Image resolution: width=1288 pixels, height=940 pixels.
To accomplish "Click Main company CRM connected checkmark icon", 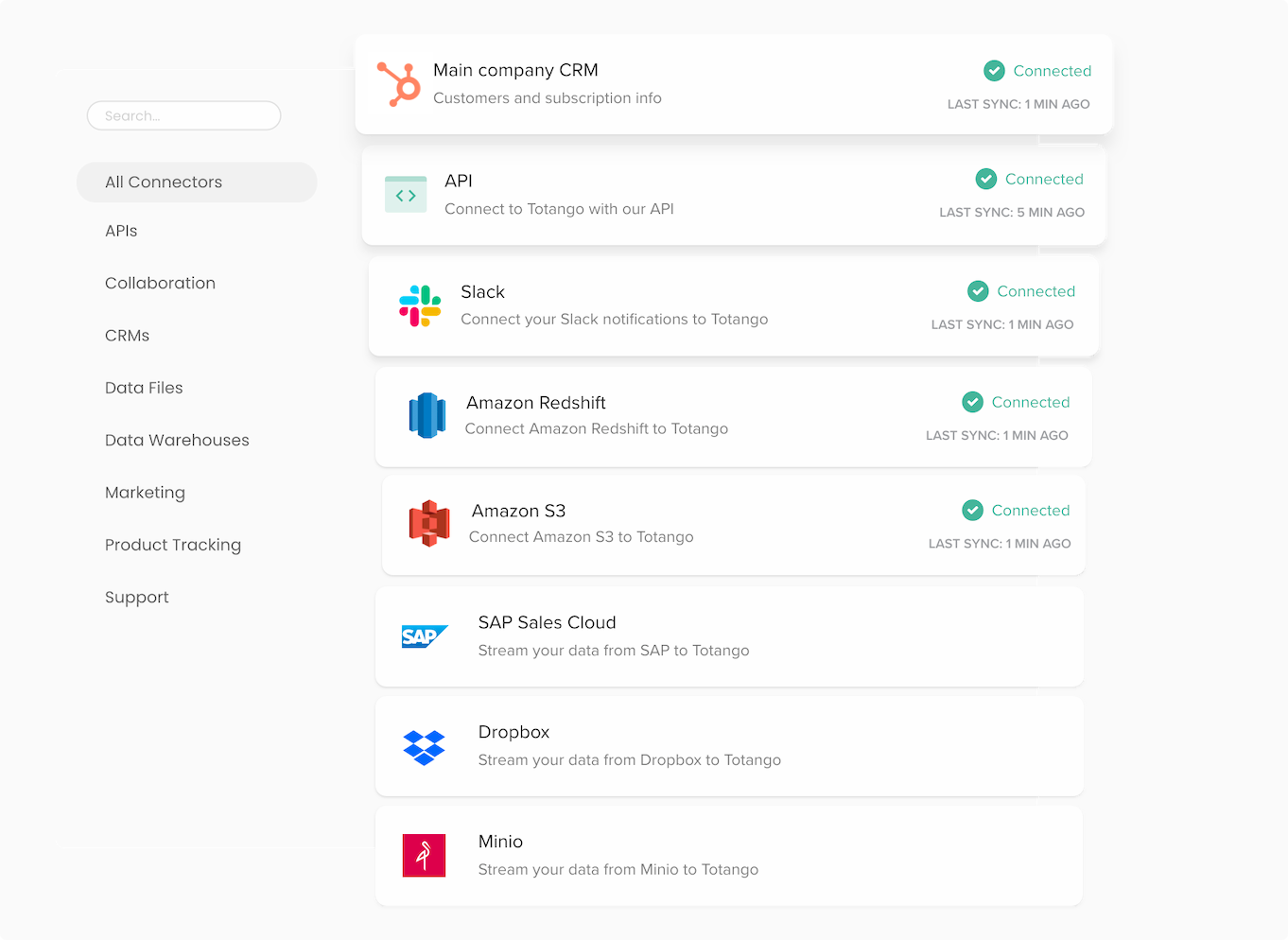I will [x=994, y=71].
